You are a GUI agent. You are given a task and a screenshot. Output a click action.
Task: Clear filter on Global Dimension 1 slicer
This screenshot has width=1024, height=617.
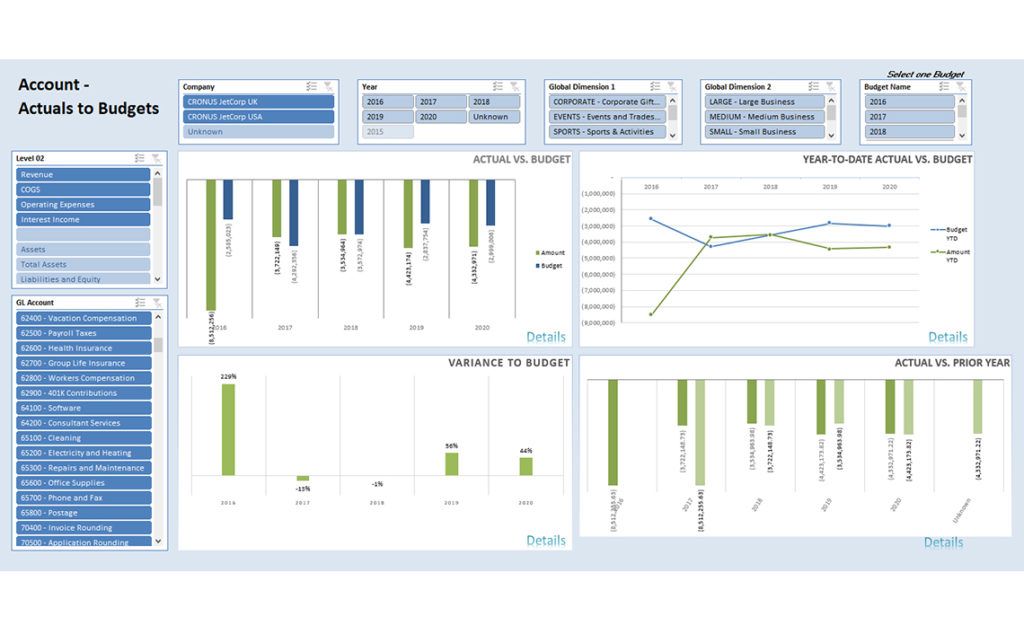670,87
